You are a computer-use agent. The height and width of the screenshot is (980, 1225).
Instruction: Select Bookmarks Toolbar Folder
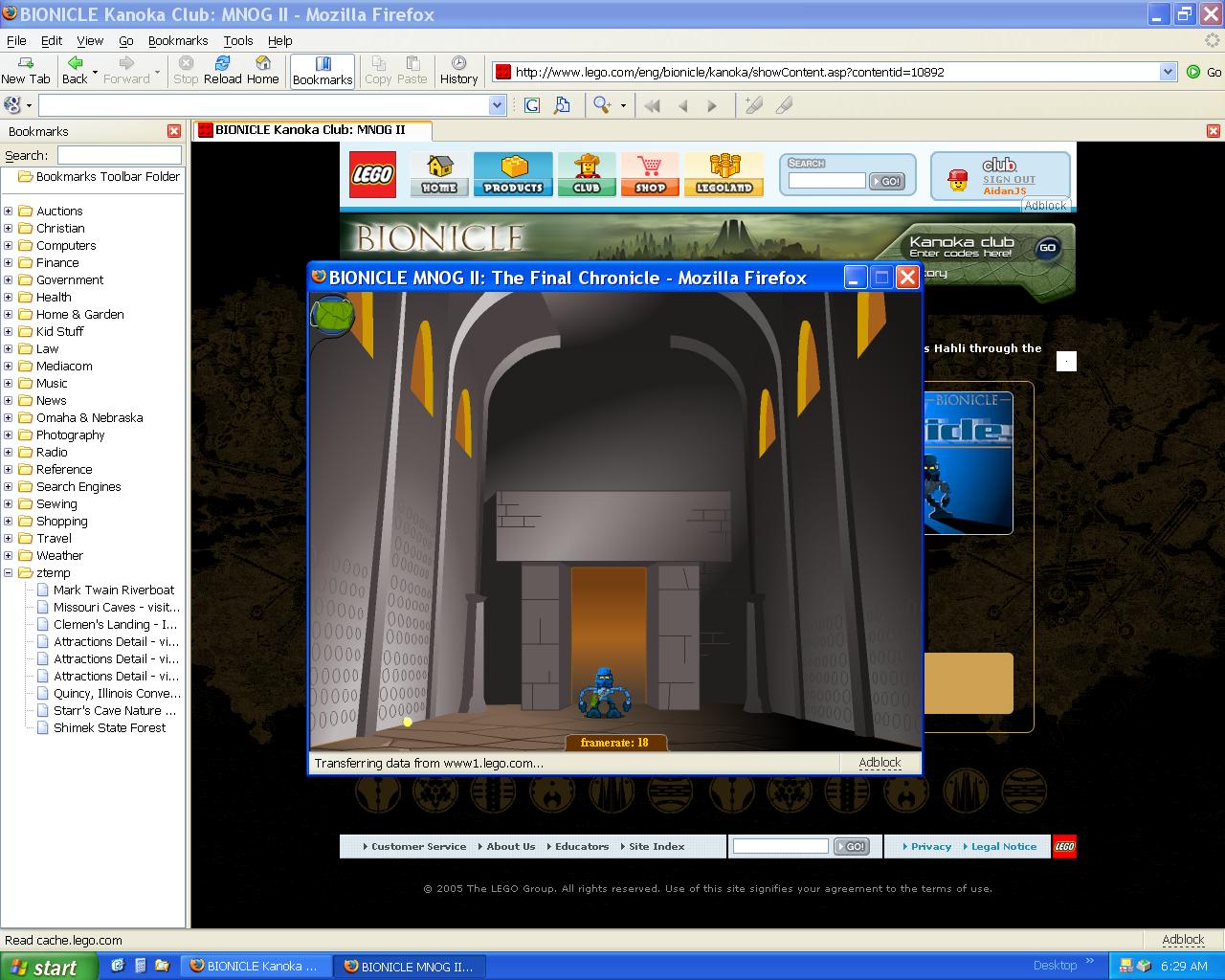pos(99,177)
